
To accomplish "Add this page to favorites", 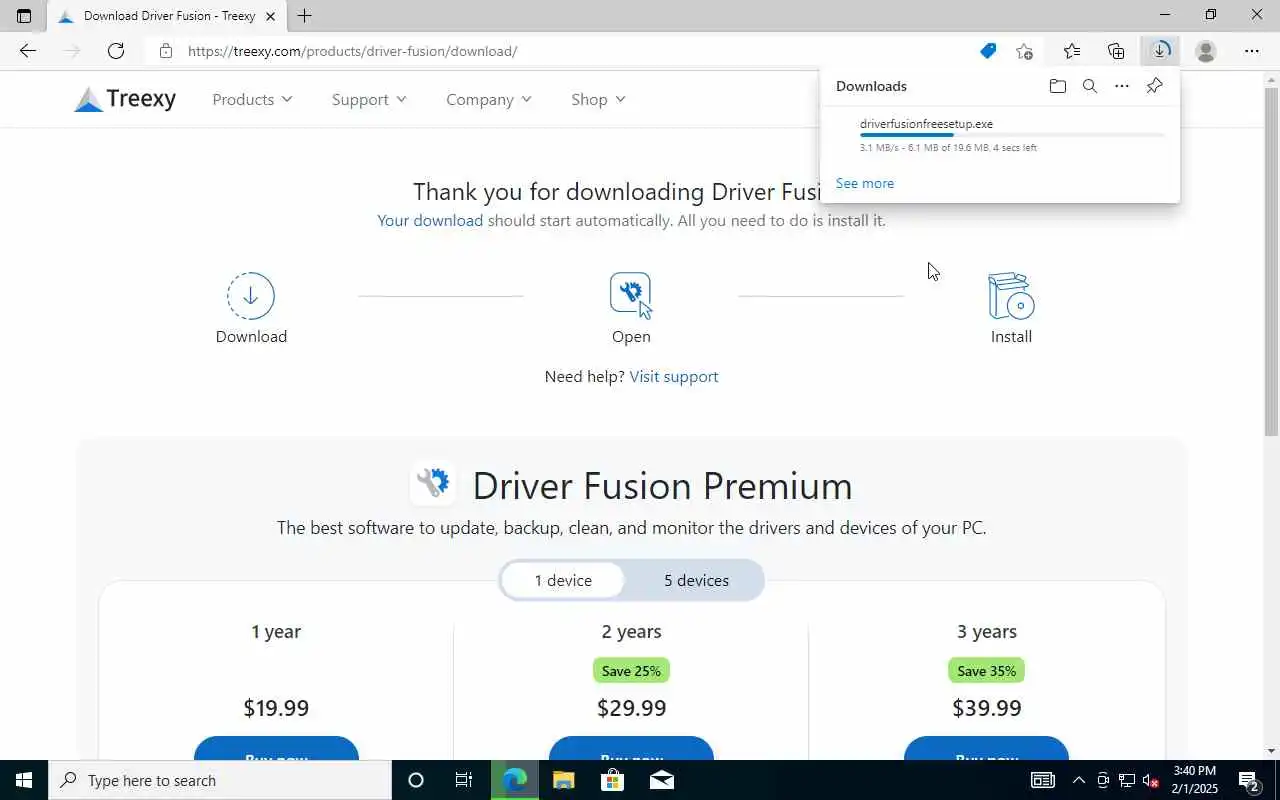I will coord(1024,51).
